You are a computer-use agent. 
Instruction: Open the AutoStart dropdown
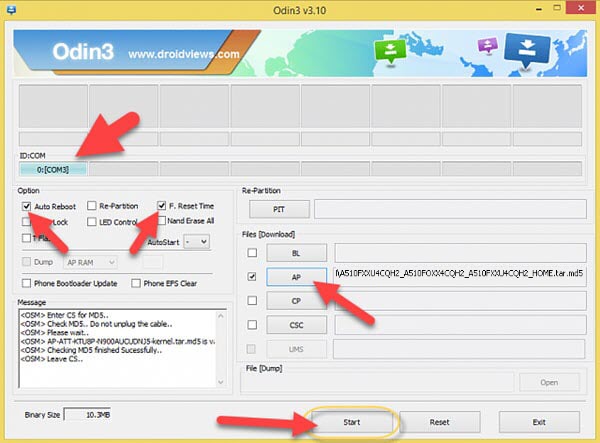(197, 242)
